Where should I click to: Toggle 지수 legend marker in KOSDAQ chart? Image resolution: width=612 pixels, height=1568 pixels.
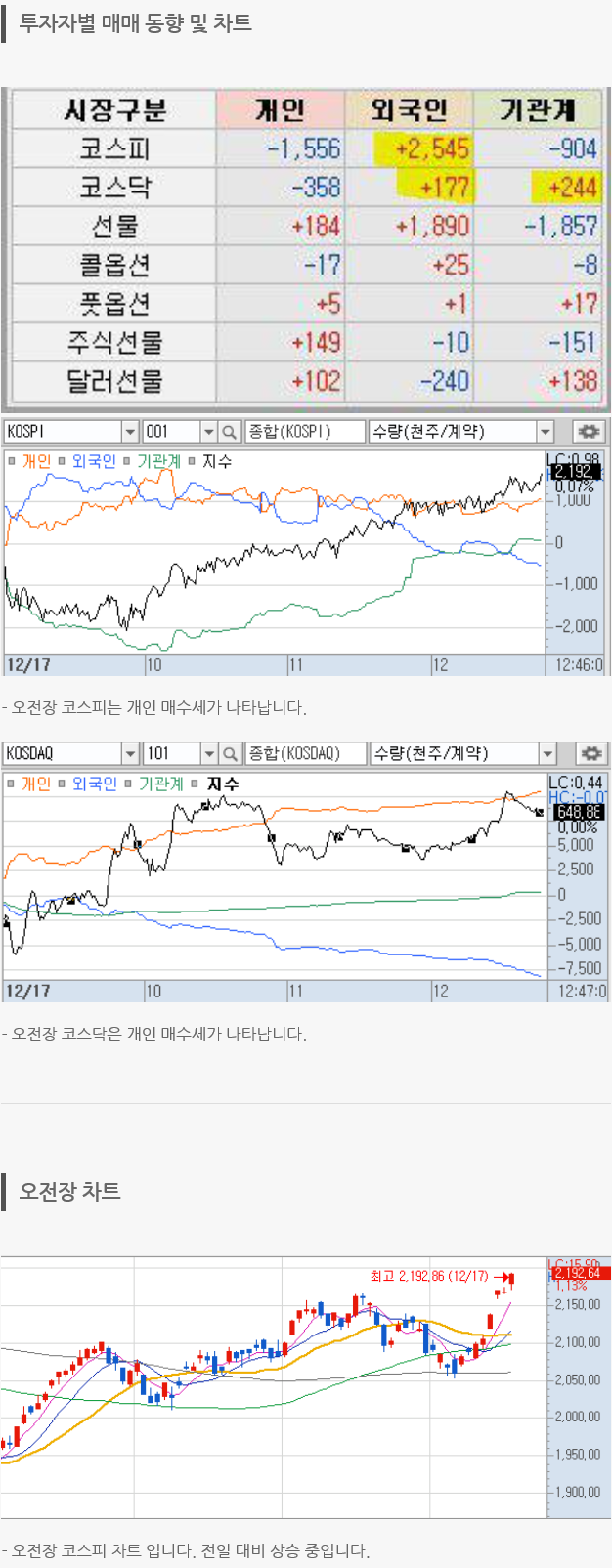coord(195,784)
